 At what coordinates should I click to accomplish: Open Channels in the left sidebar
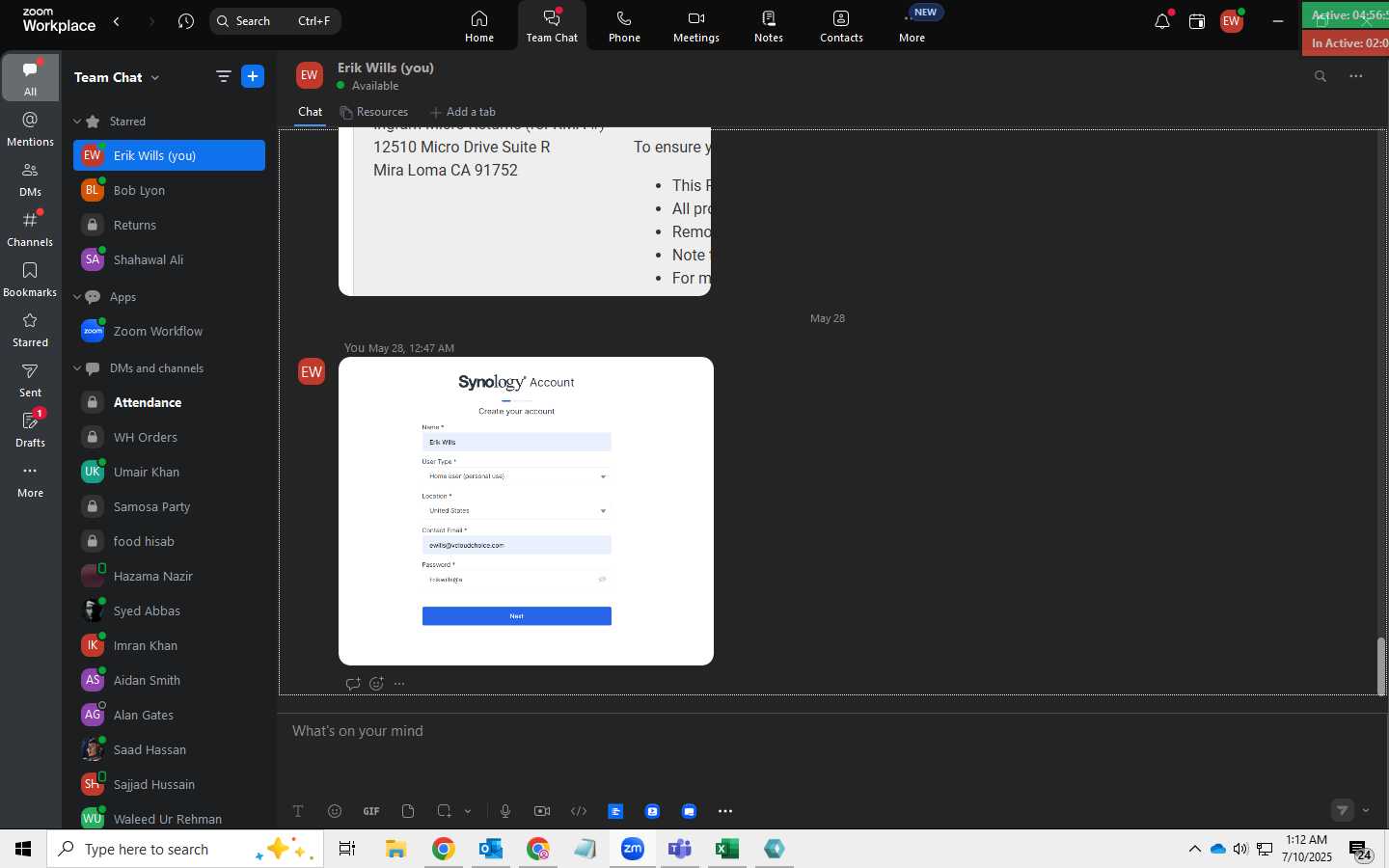click(x=31, y=229)
